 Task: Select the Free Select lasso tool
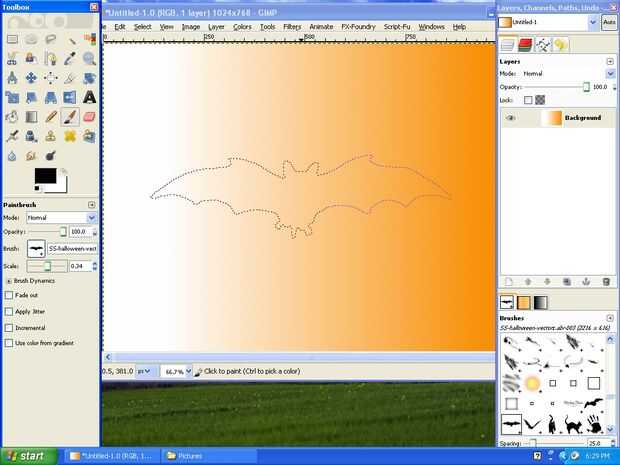[x=51, y=39]
